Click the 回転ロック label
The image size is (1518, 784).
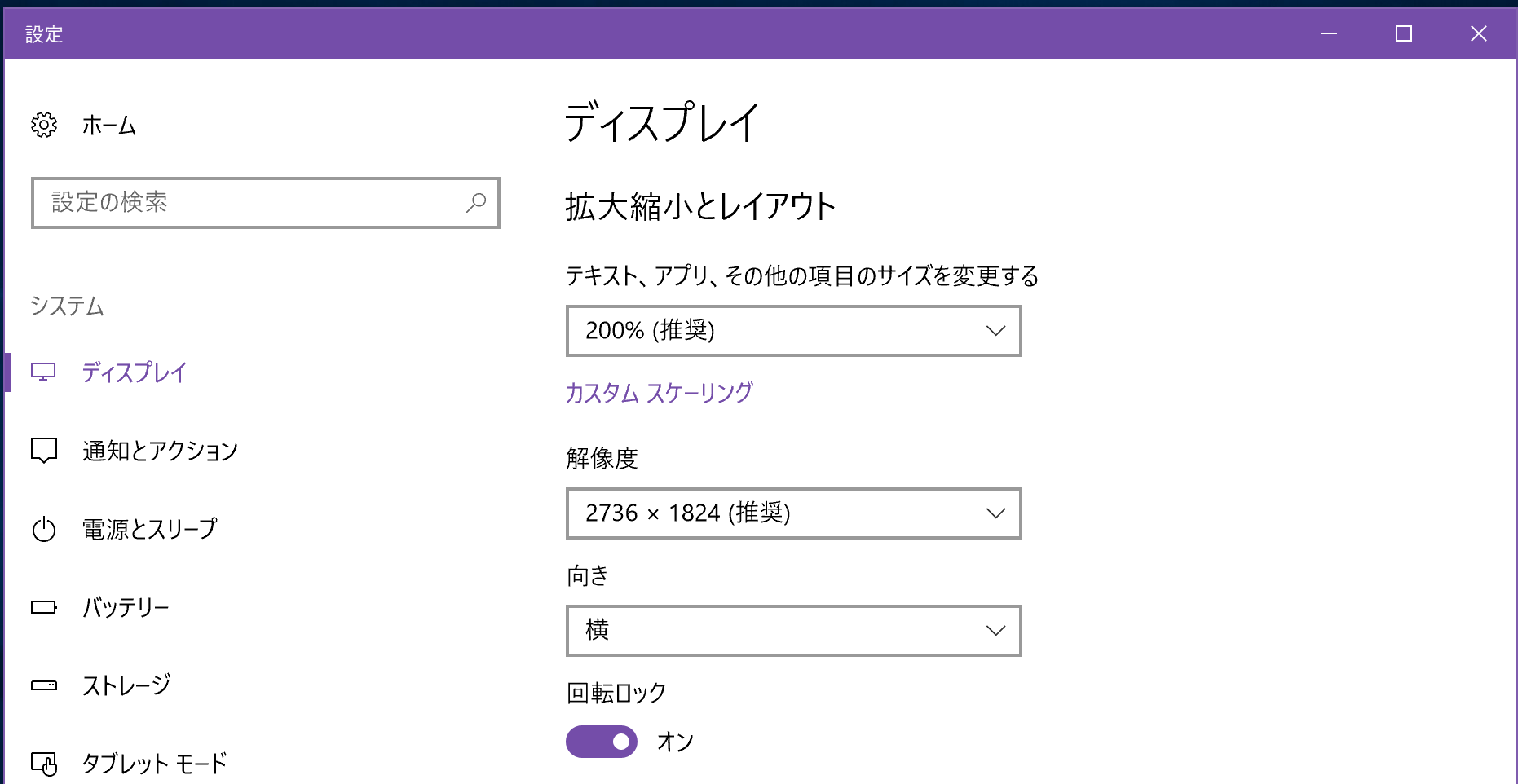616,693
